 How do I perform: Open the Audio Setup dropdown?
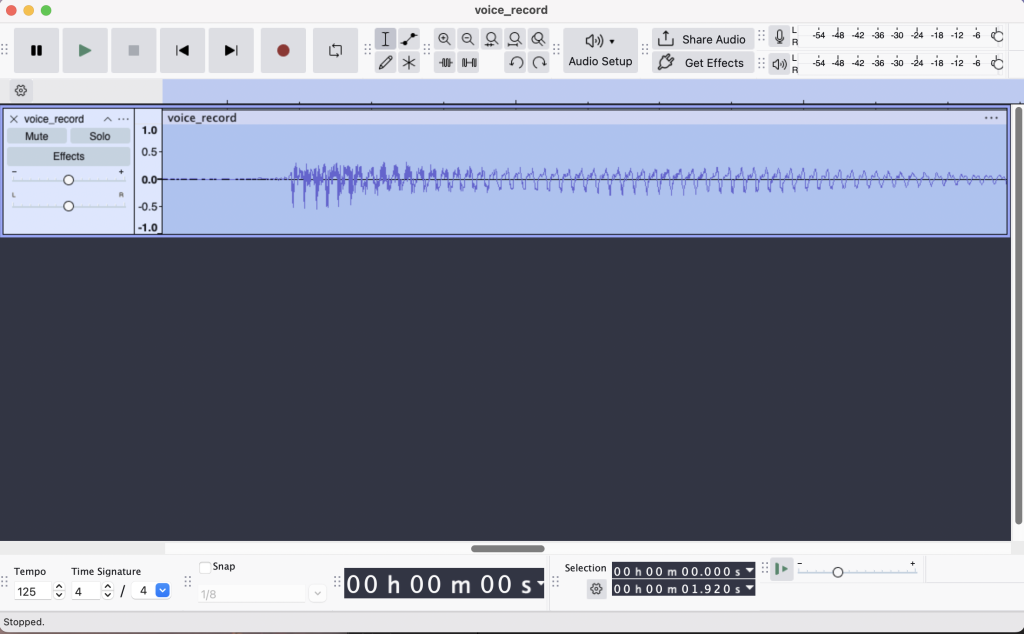(x=600, y=50)
